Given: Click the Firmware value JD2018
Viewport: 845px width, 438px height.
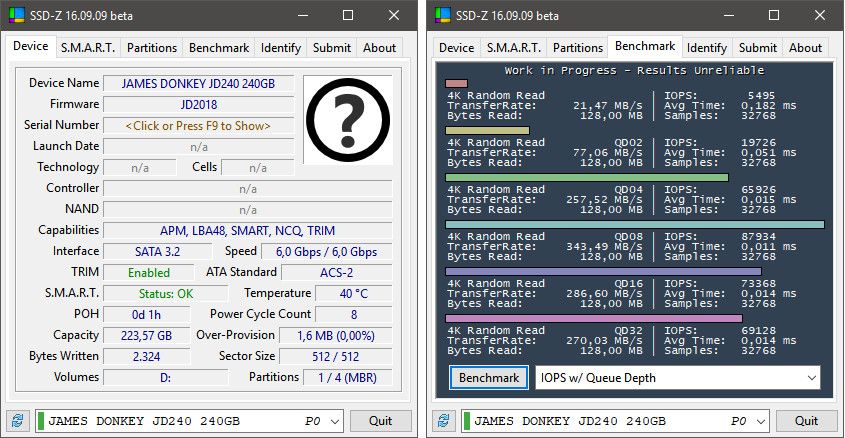Looking at the screenshot, I should (x=198, y=105).
